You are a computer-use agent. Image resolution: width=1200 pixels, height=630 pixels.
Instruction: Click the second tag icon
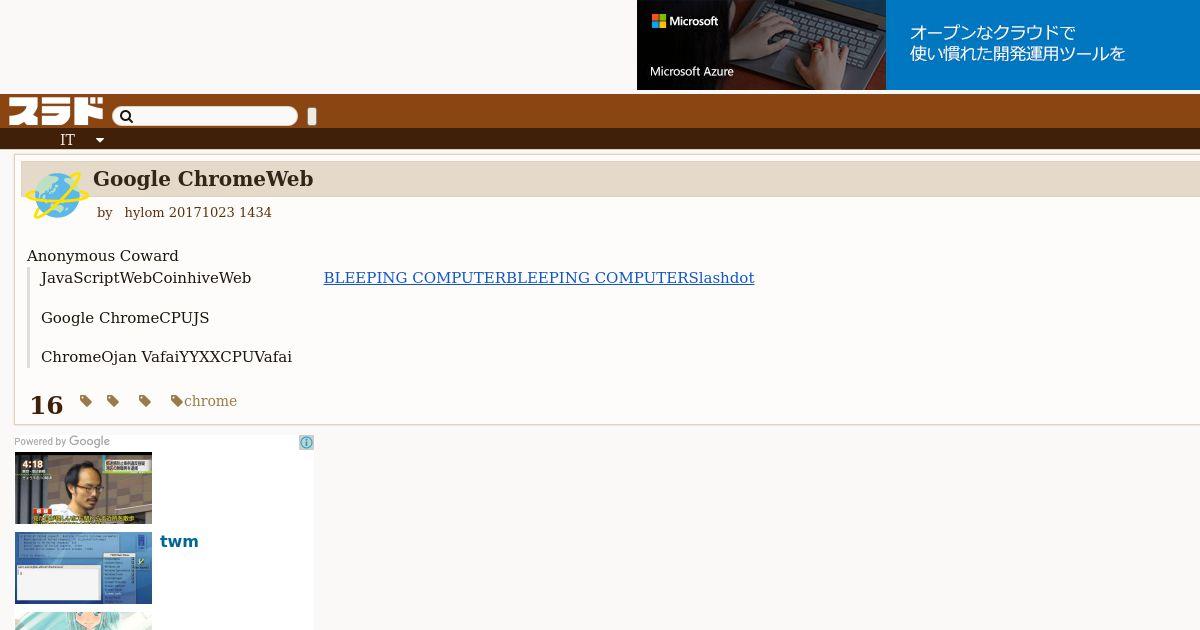coord(113,401)
